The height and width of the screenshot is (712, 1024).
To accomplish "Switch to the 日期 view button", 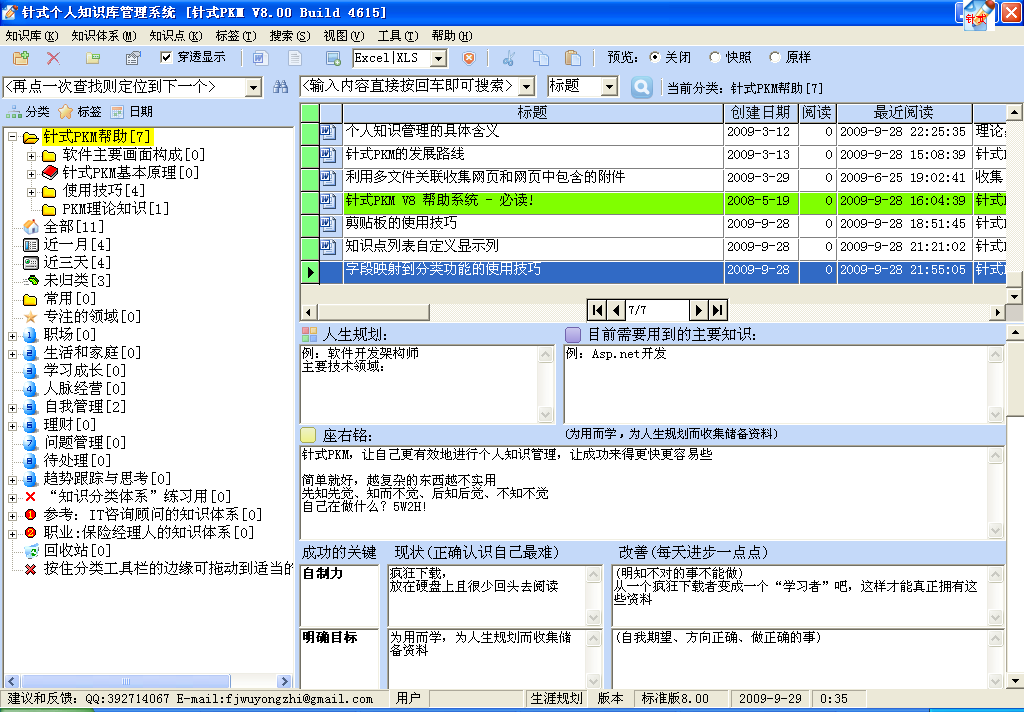I will (x=132, y=112).
